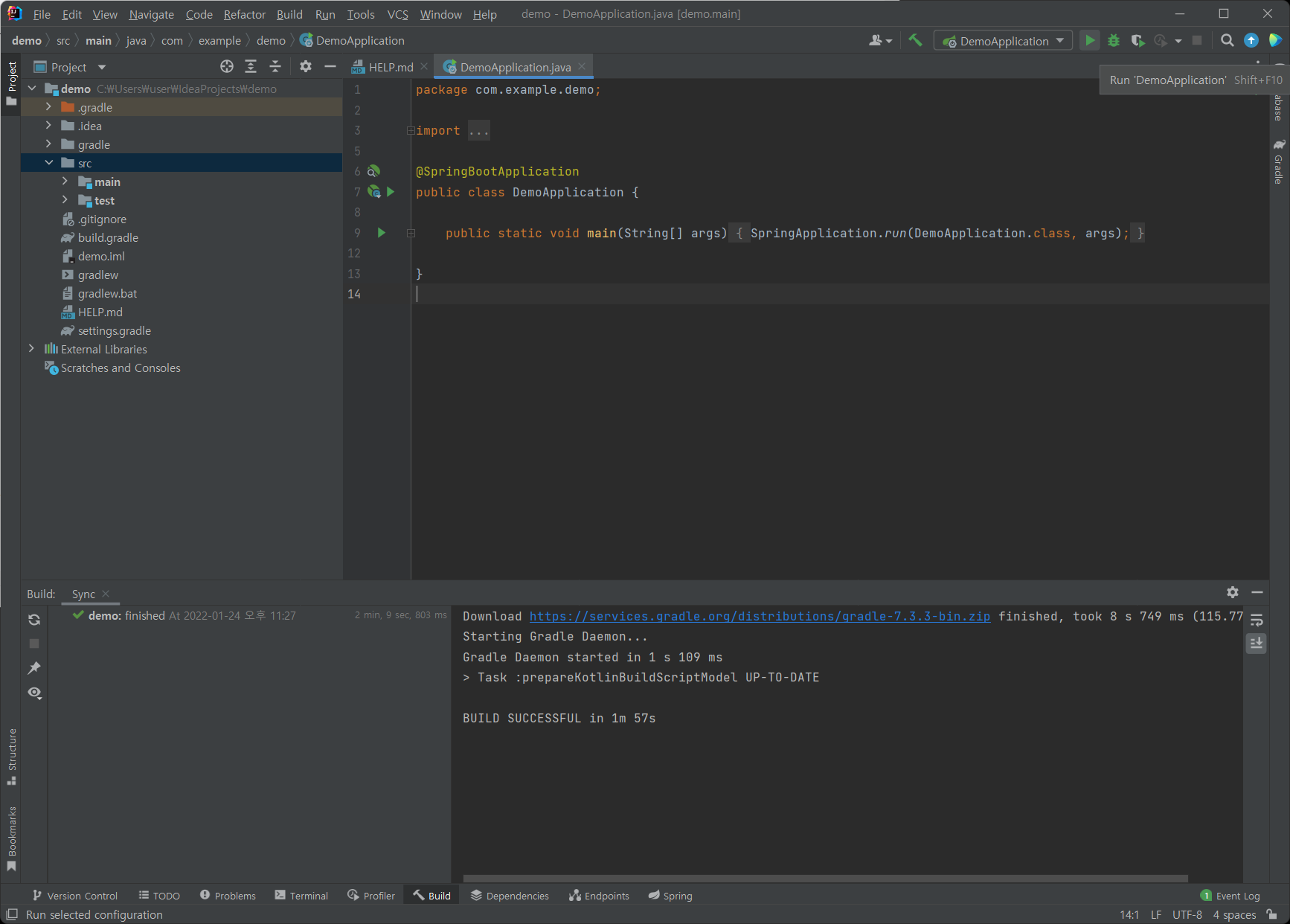Expand all in Project panel
The width and height of the screenshot is (1290, 924).
[x=251, y=67]
